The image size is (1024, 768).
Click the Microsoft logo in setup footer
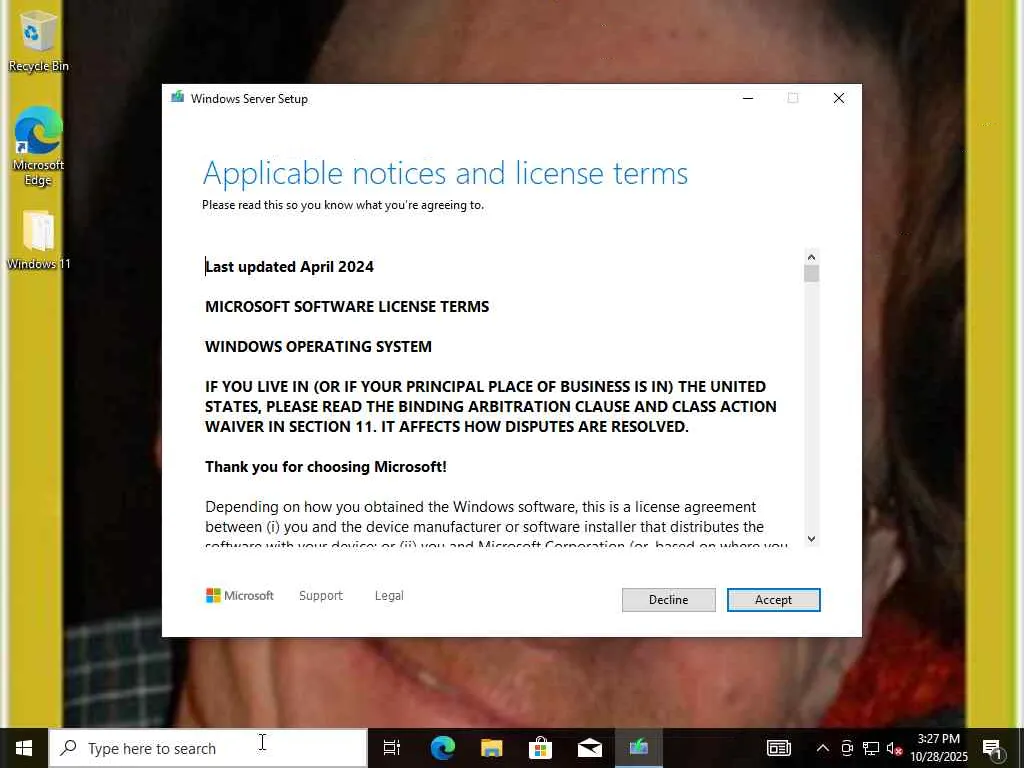point(240,596)
